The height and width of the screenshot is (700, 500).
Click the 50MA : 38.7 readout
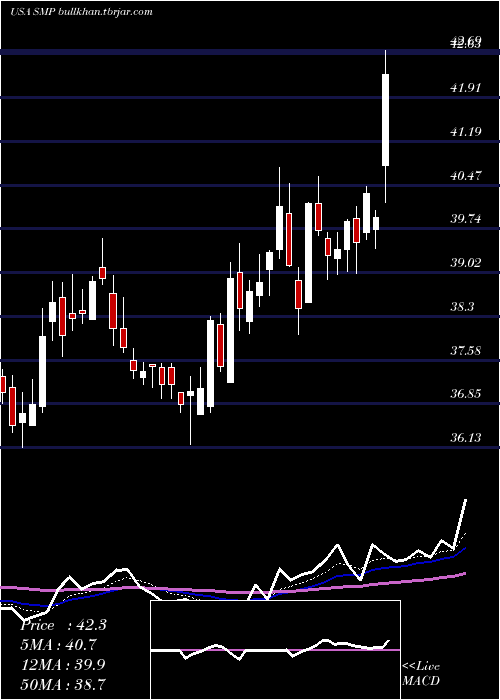click(x=63, y=684)
